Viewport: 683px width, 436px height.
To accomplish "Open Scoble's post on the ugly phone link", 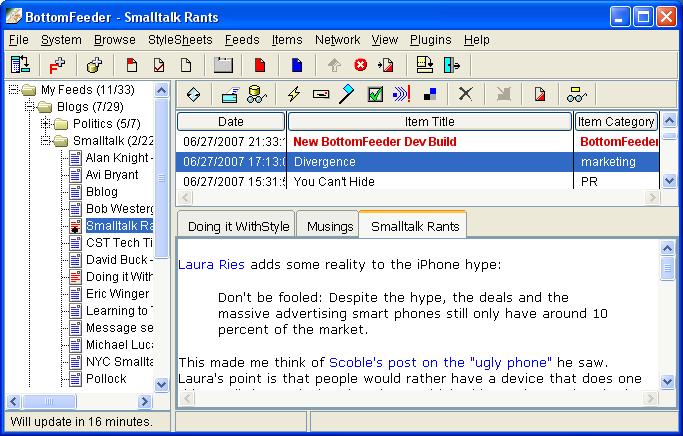I will coord(440,362).
